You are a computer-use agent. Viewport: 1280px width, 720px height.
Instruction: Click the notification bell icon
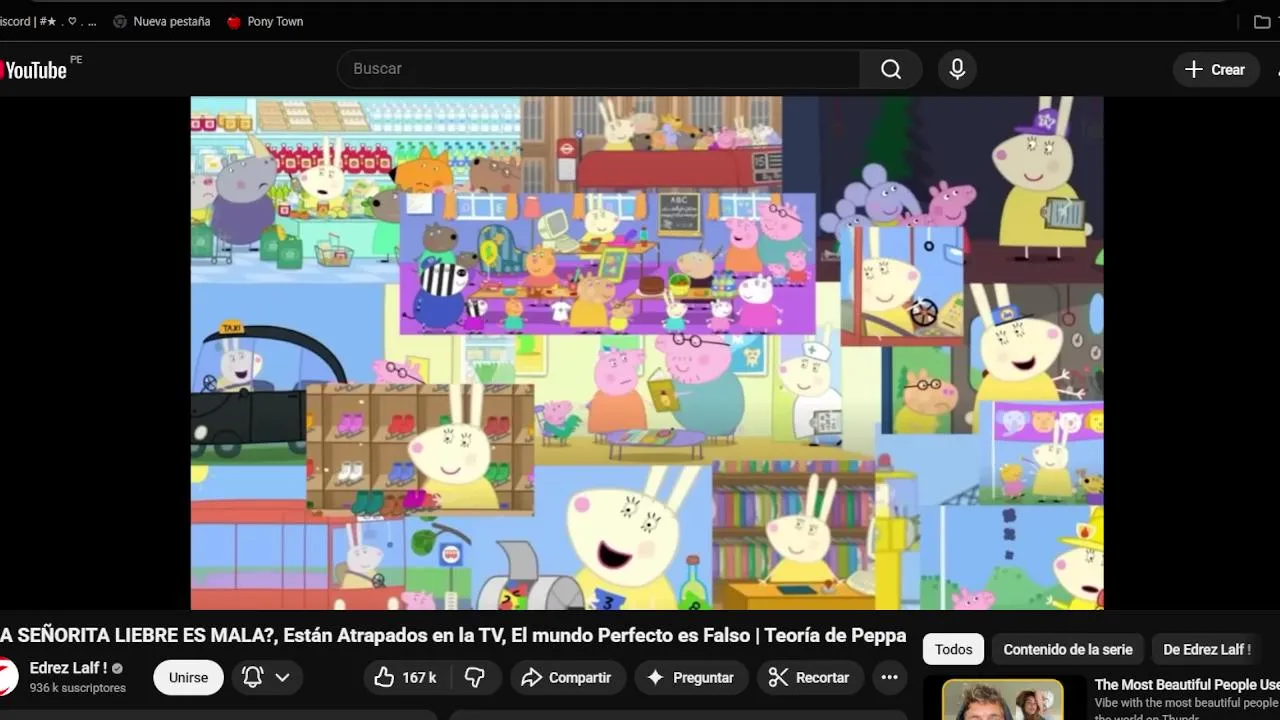point(253,677)
